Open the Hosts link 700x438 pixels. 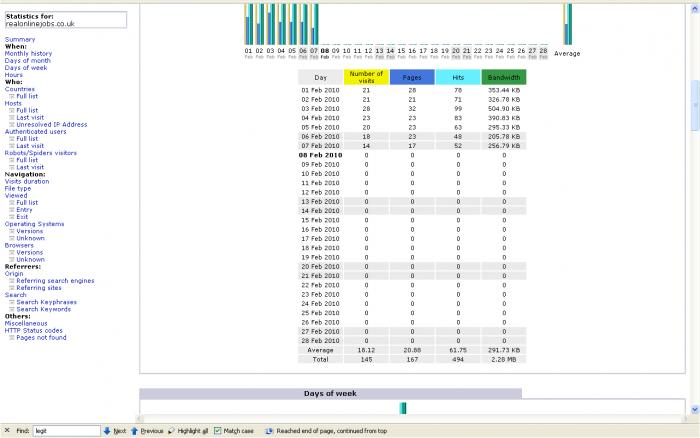click(13, 103)
